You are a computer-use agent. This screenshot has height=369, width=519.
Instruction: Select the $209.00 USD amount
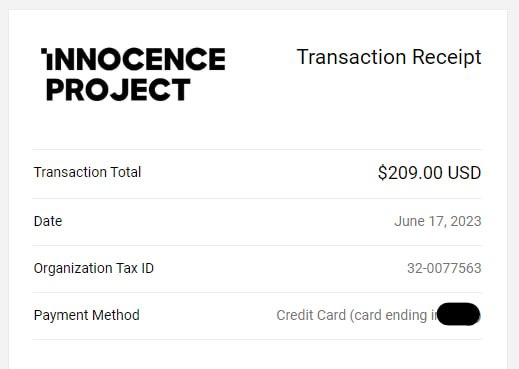pyautogui.click(x=429, y=173)
